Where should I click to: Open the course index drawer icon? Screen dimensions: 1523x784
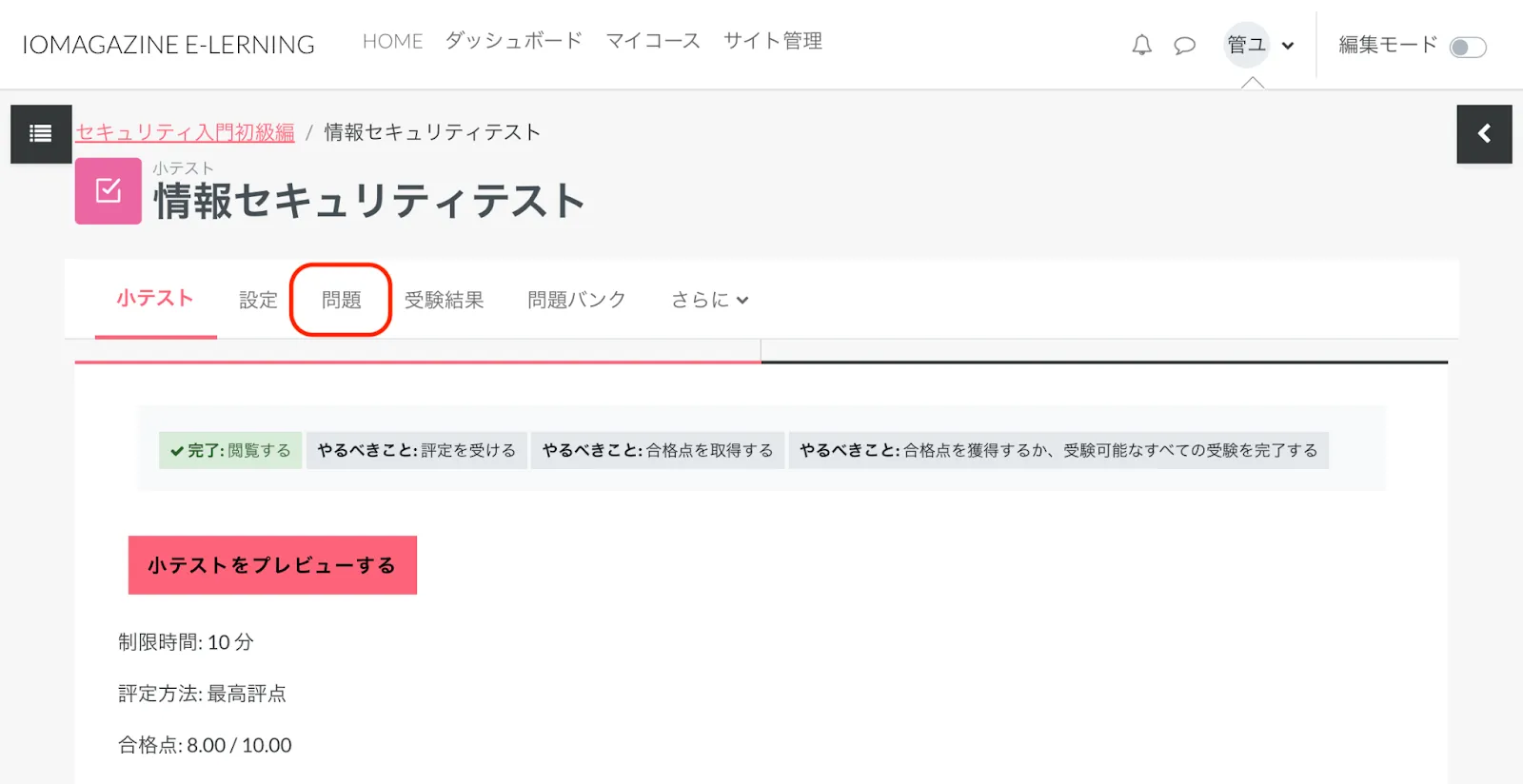41,134
